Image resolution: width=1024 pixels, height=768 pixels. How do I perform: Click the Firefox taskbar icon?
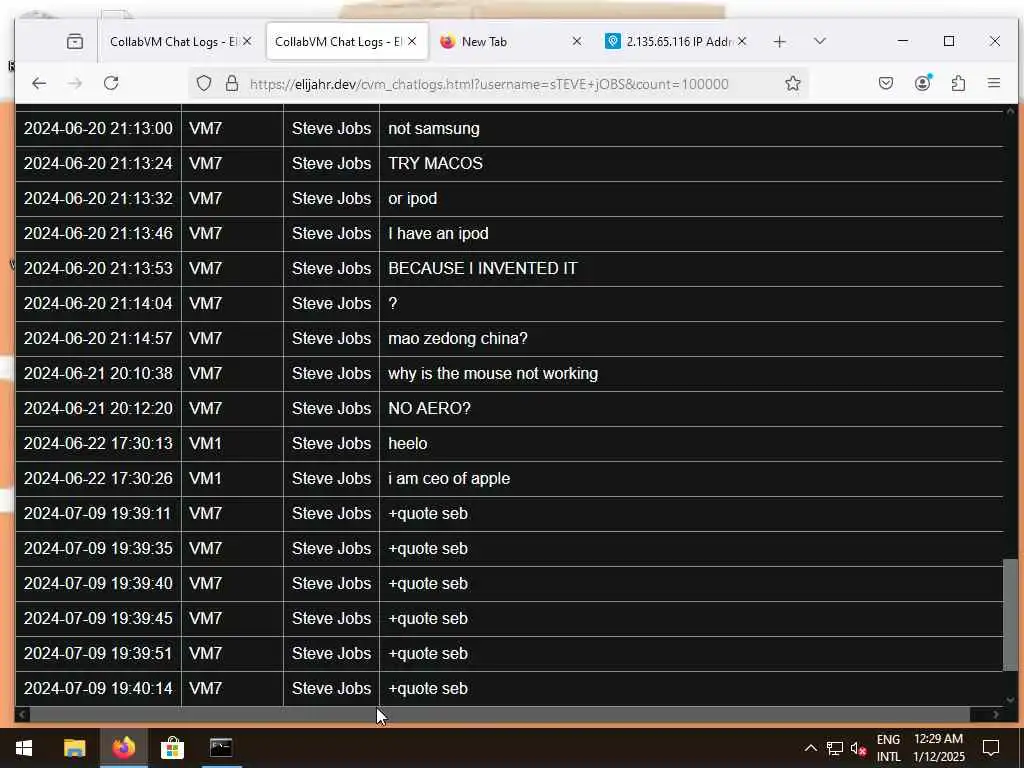click(123, 748)
